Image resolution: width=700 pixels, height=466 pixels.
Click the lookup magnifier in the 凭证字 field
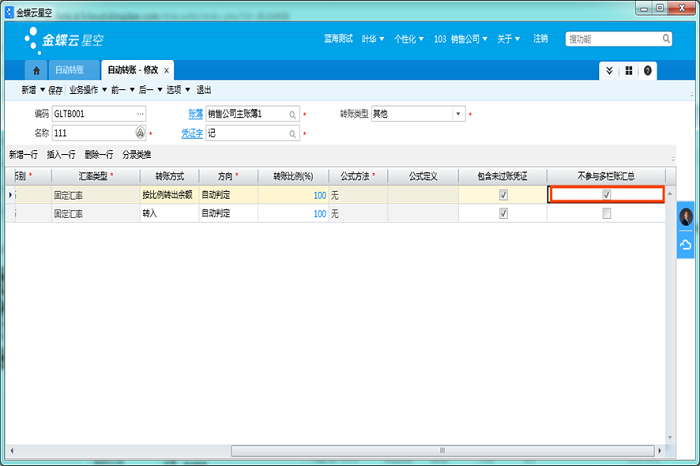[293, 132]
